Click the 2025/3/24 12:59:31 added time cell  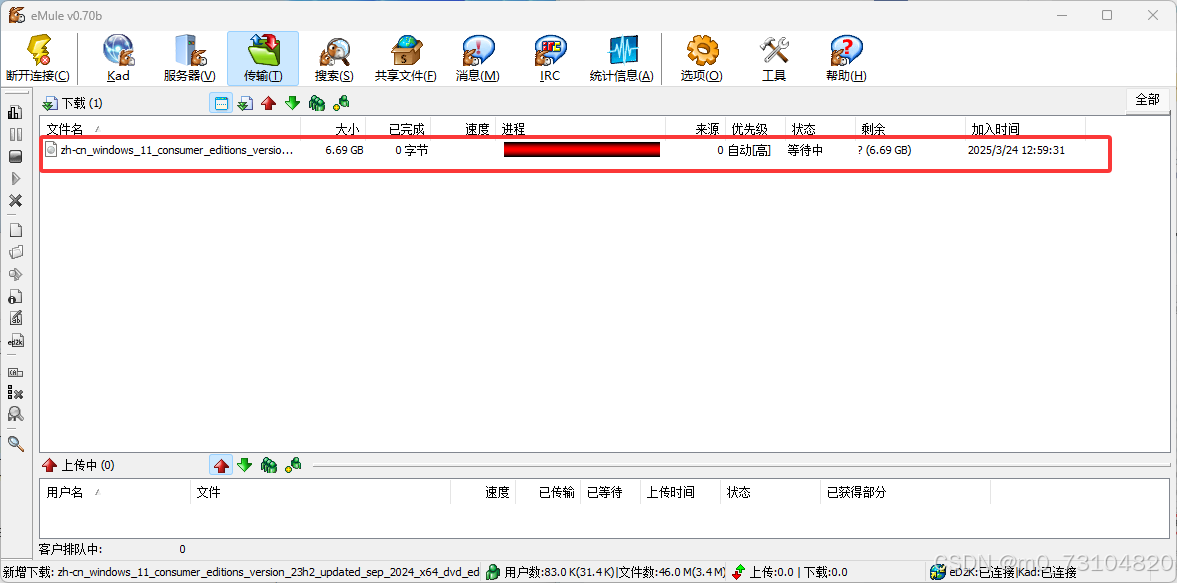pos(1016,150)
